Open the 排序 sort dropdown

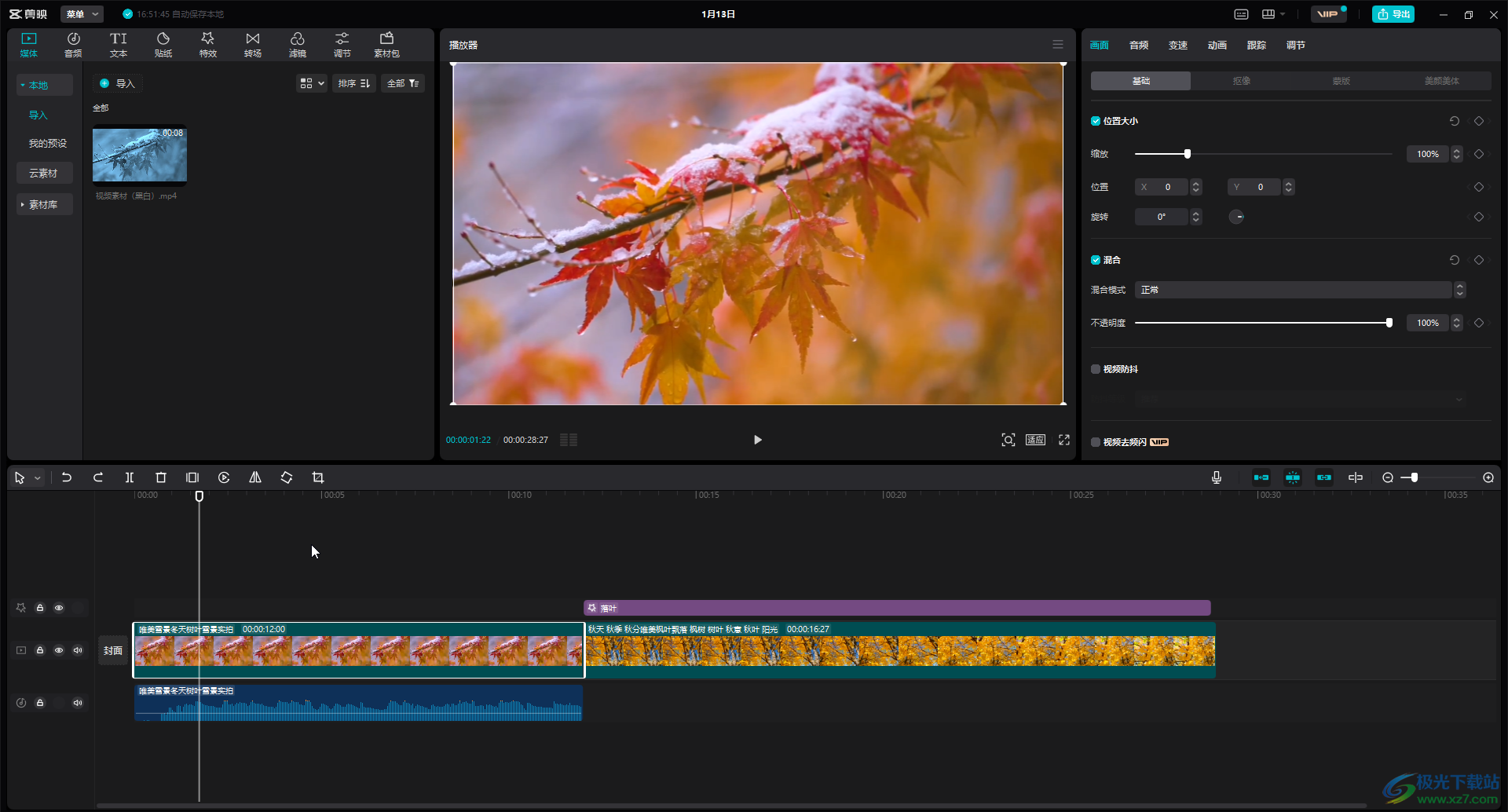click(x=354, y=83)
